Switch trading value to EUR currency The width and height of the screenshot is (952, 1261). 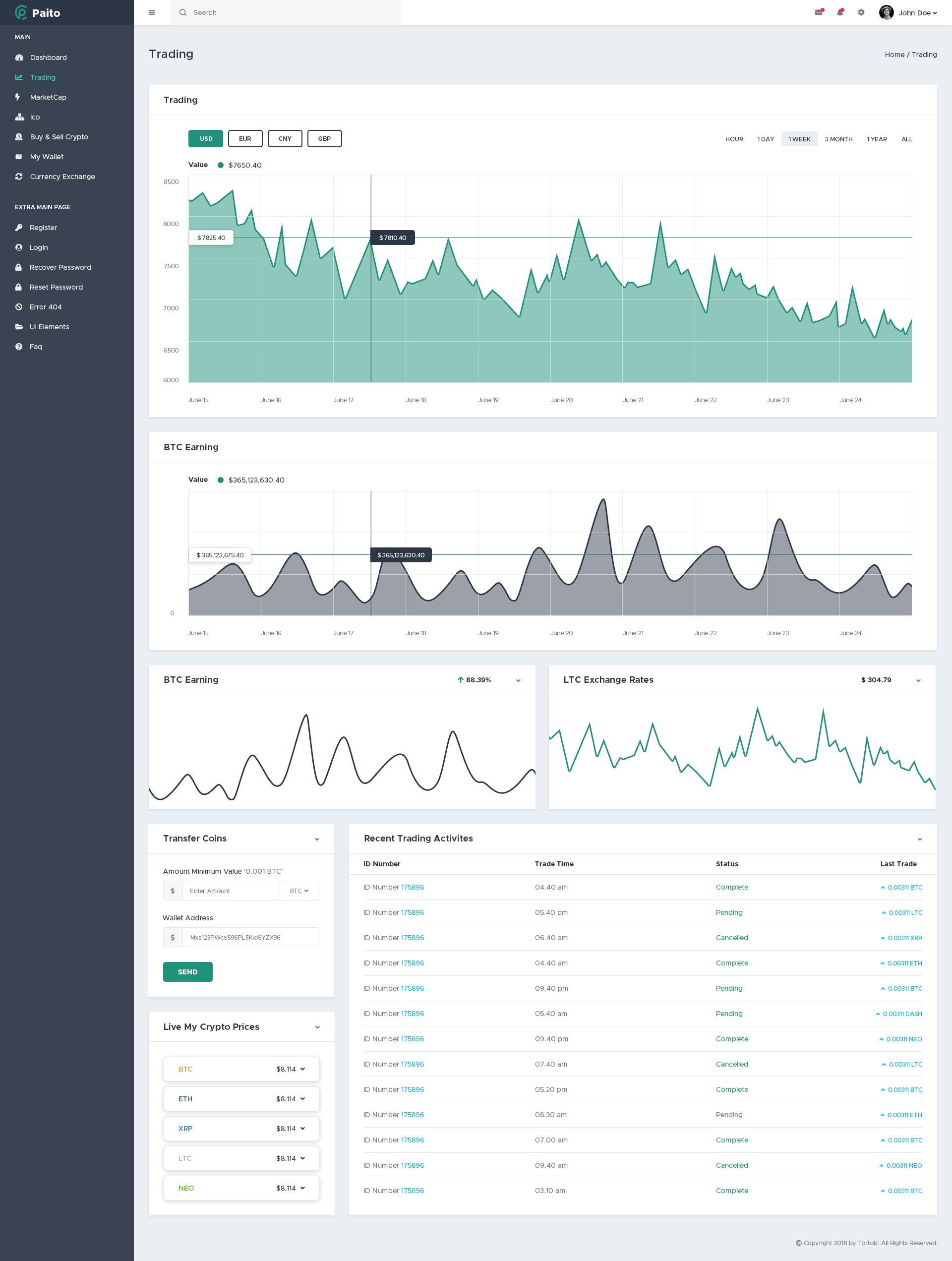click(244, 138)
